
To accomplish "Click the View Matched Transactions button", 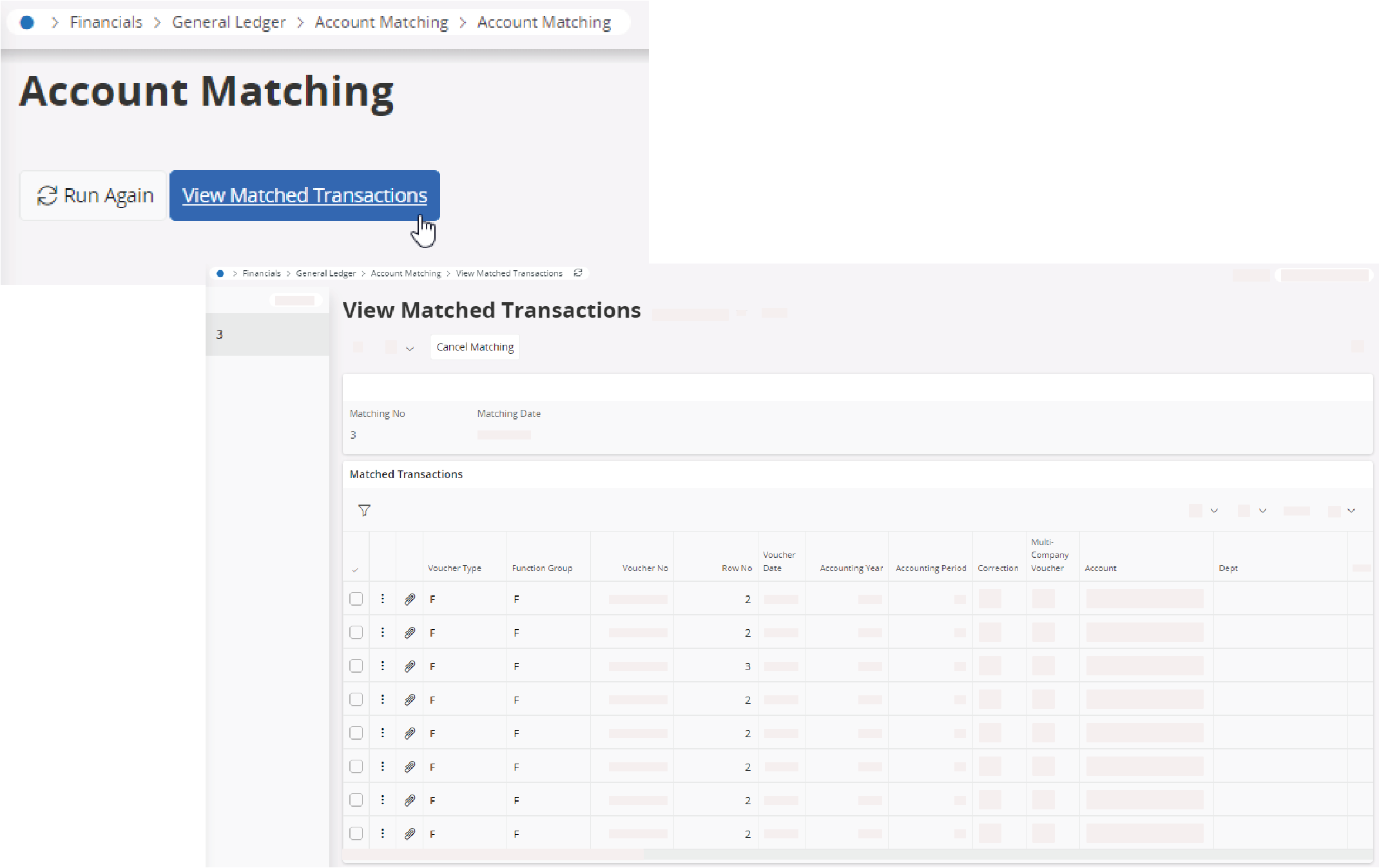I will tap(304, 195).
